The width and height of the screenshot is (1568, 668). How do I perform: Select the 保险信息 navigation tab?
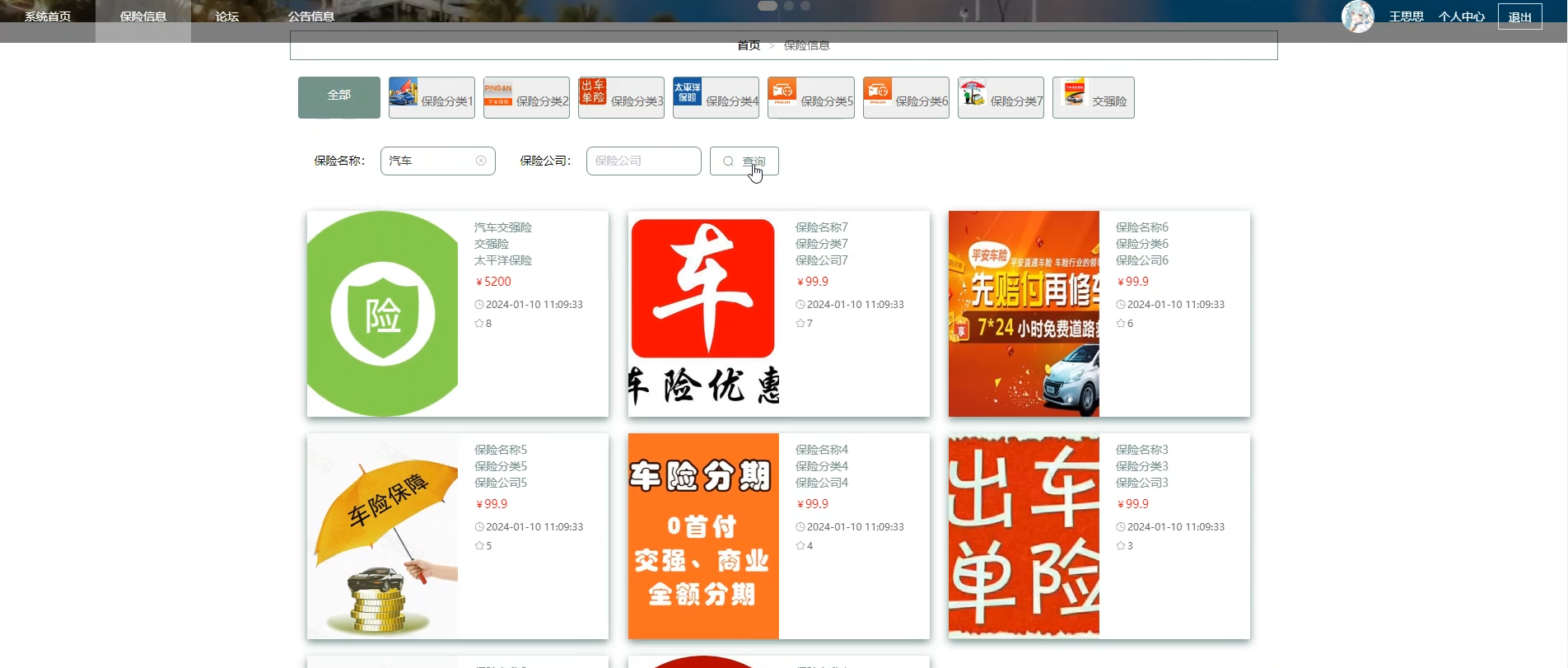(x=143, y=16)
